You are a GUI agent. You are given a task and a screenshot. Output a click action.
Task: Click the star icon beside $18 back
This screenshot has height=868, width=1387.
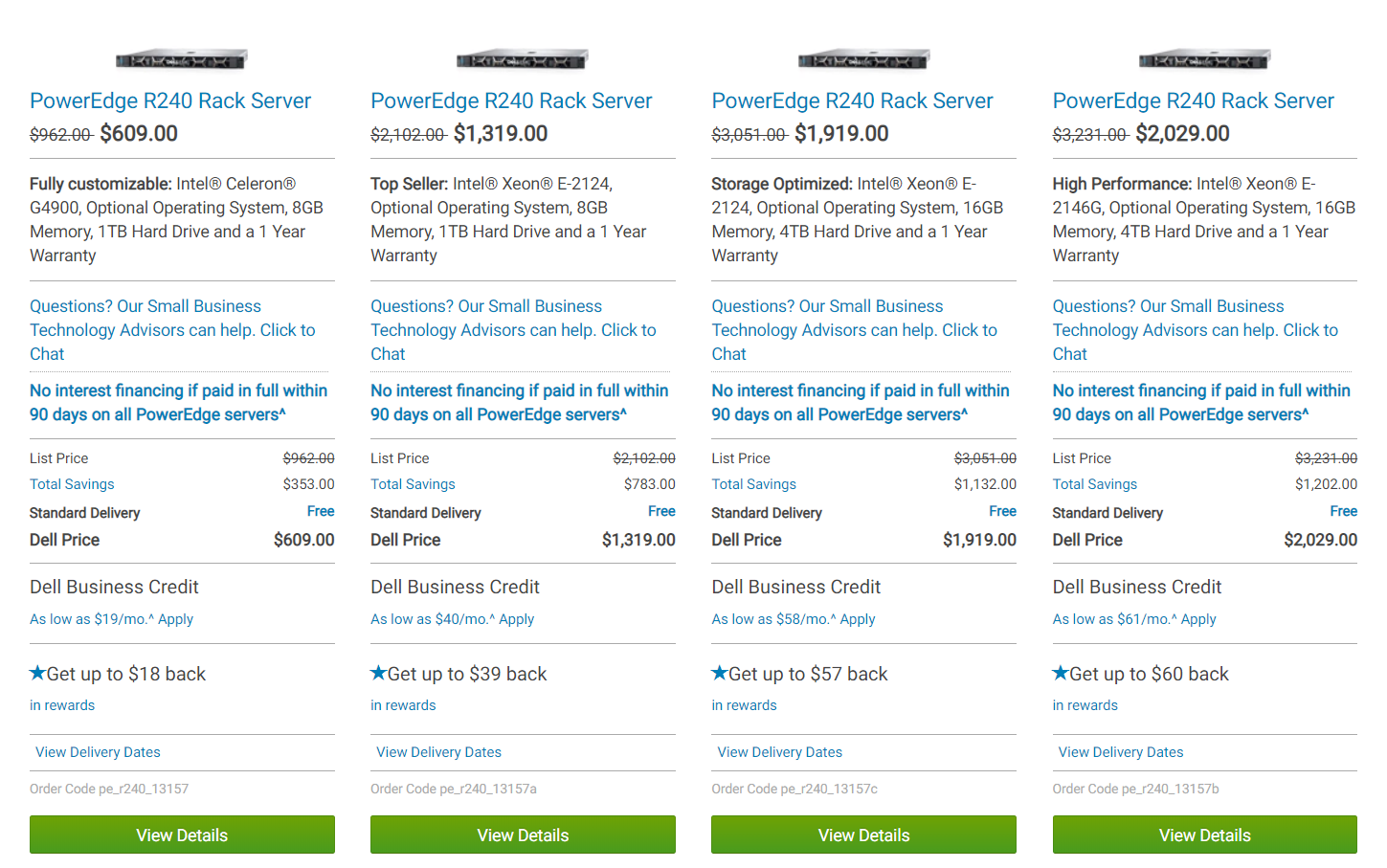pos(37,673)
